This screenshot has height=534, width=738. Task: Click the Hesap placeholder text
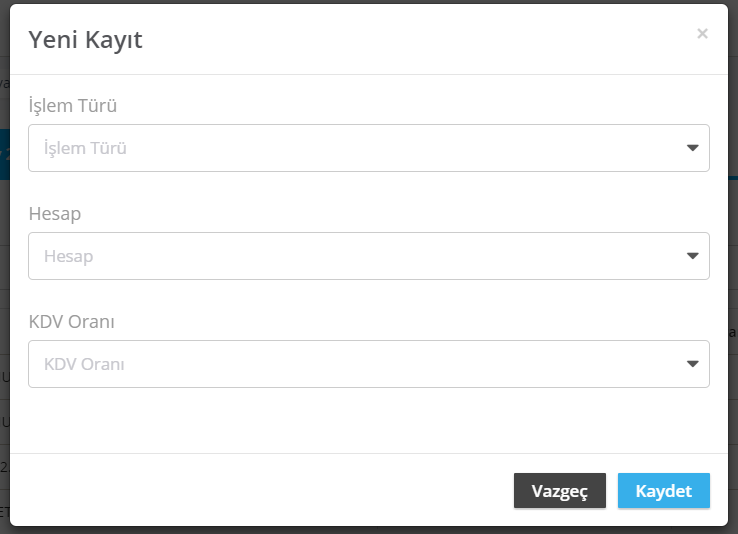[x=69, y=256]
